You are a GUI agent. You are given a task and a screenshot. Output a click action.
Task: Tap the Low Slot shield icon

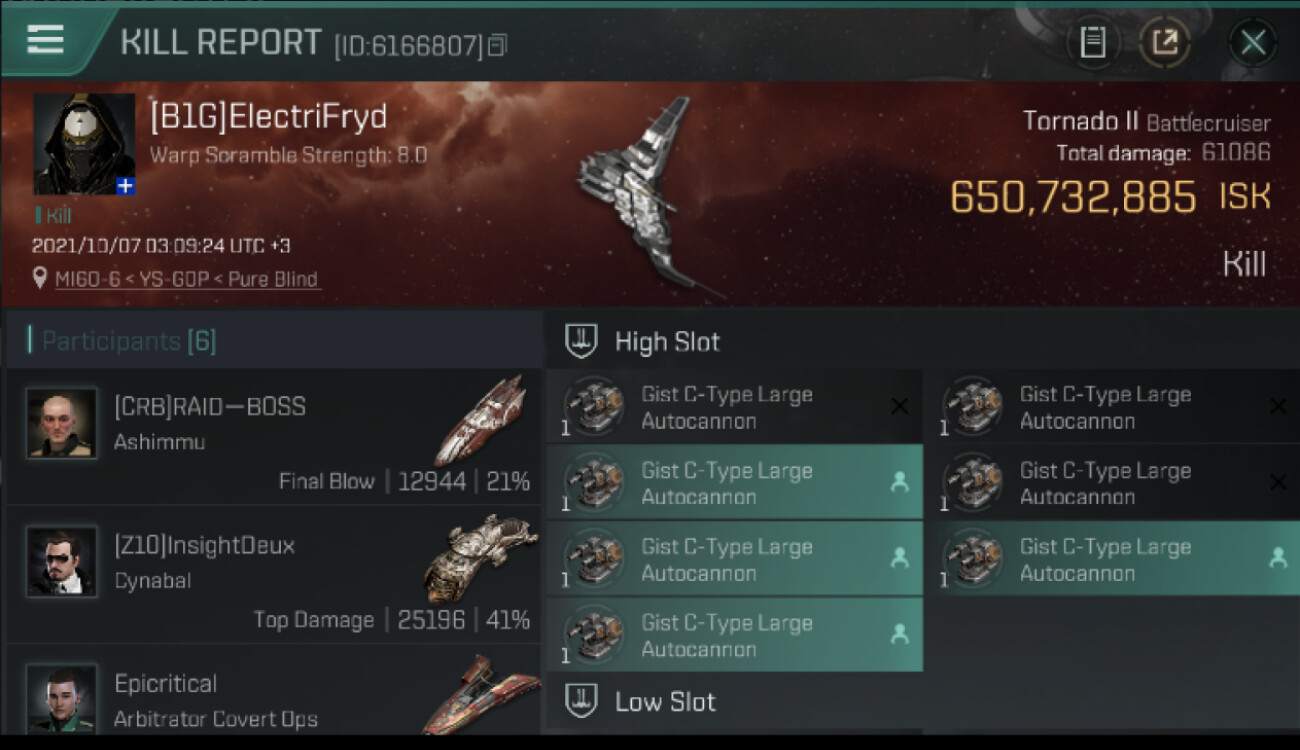(581, 701)
